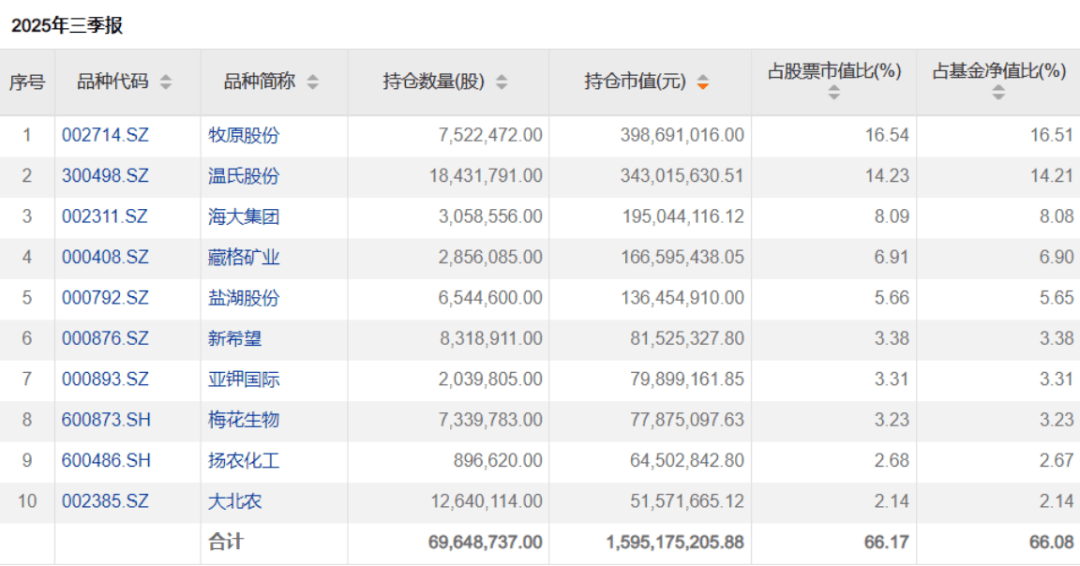The height and width of the screenshot is (566, 1080).
Task: Open stock code 000893.SZ link
Action: 105,379
